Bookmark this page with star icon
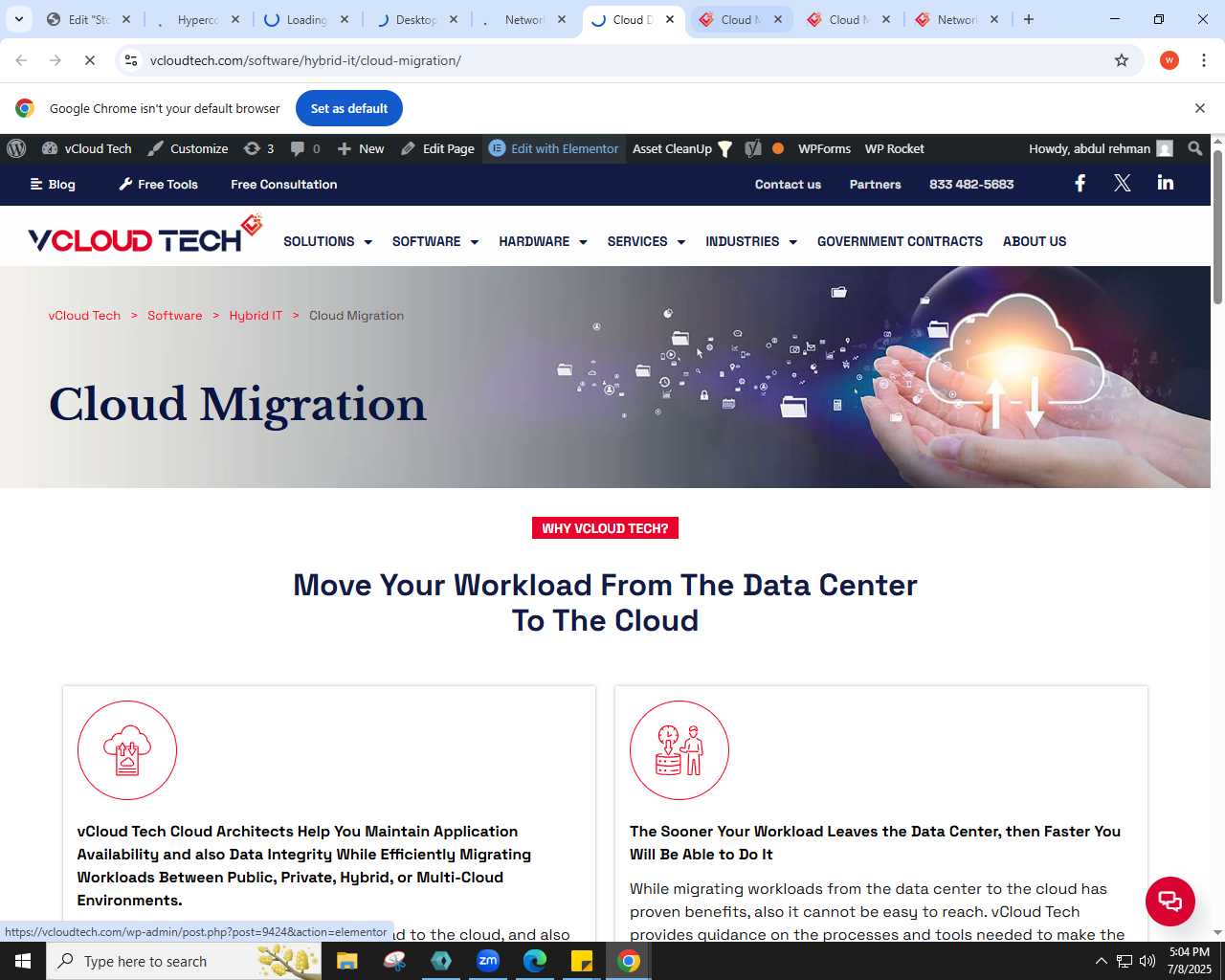This screenshot has width=1225, height=980. point(1122,60)
